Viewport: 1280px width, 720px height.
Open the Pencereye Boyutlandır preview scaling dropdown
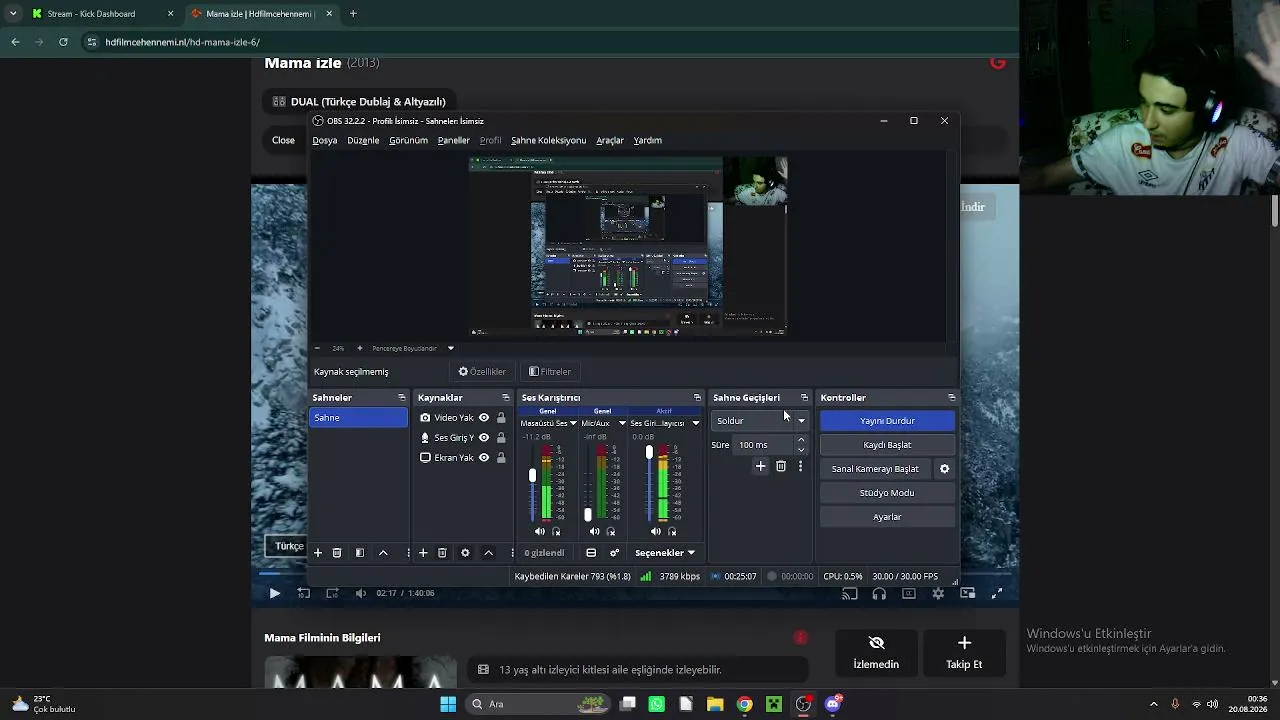(451, 348)
